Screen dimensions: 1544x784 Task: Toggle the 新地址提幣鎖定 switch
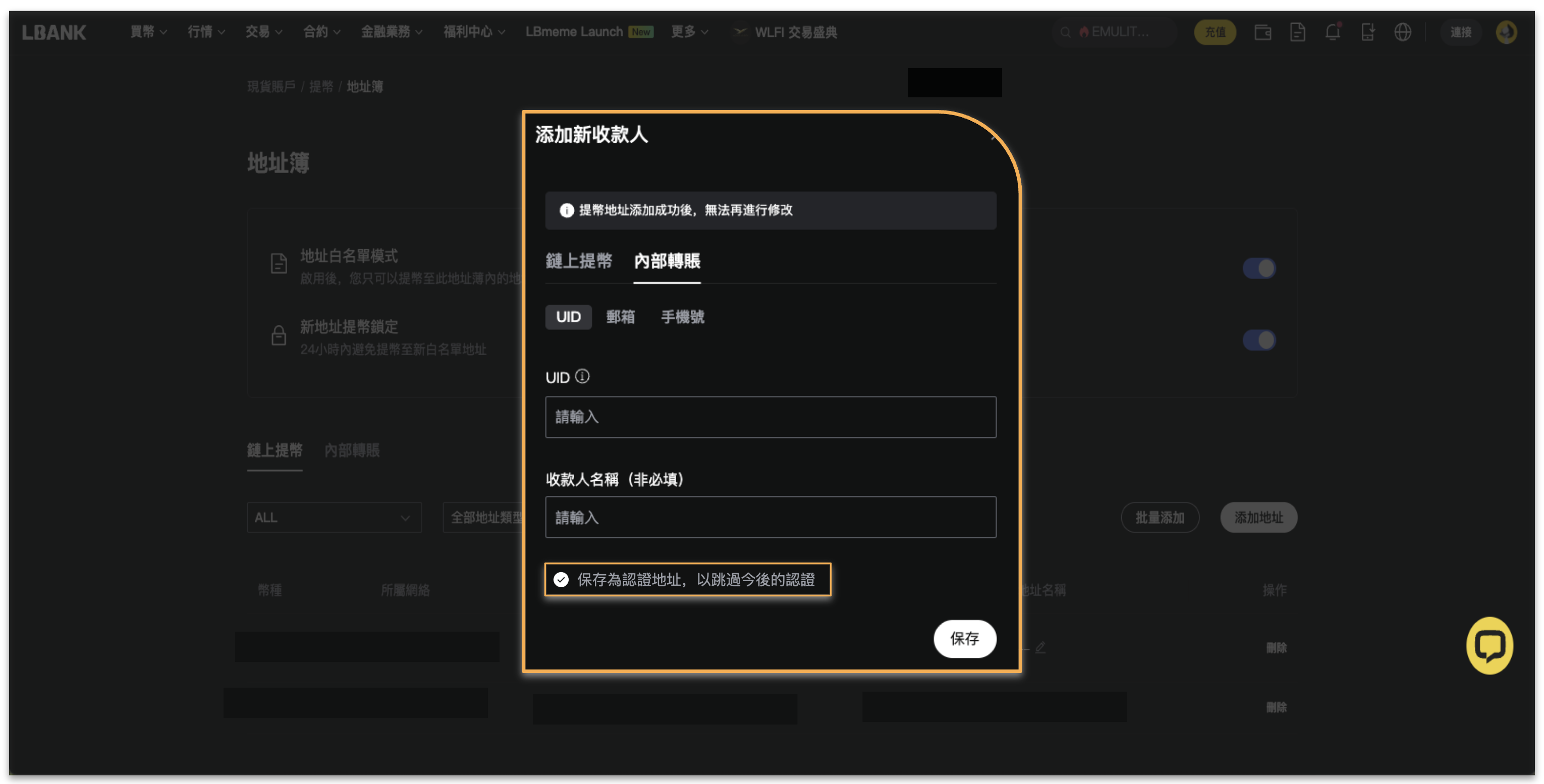click(x=1259, y=340)
